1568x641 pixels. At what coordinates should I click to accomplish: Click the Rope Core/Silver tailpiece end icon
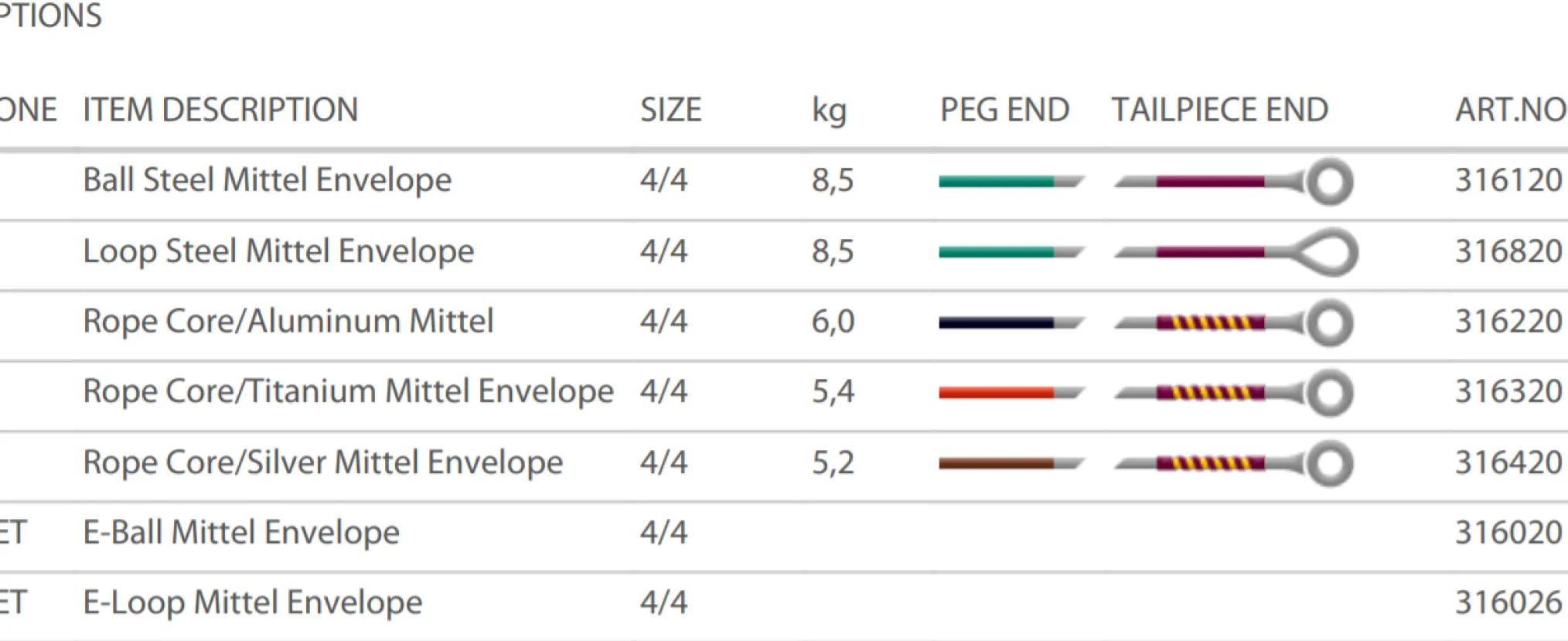coord(1329,464)
